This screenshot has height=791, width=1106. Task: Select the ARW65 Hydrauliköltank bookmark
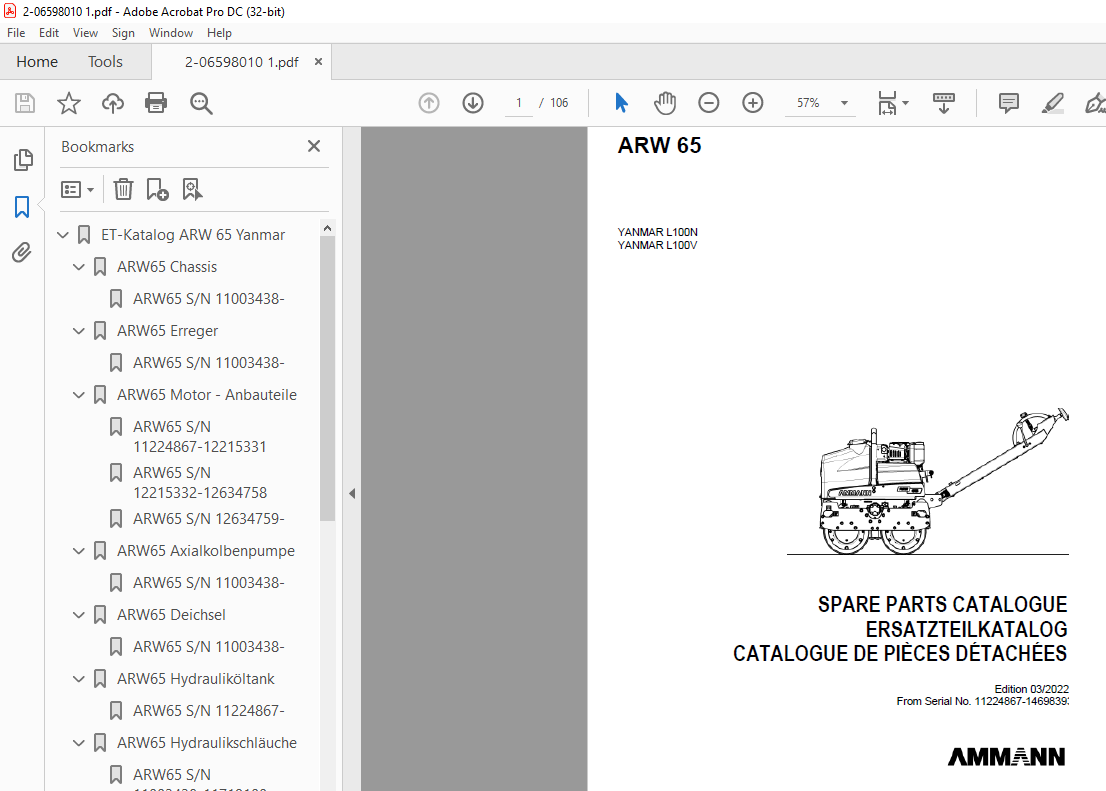pyautogui.click(x=195, y=679)
